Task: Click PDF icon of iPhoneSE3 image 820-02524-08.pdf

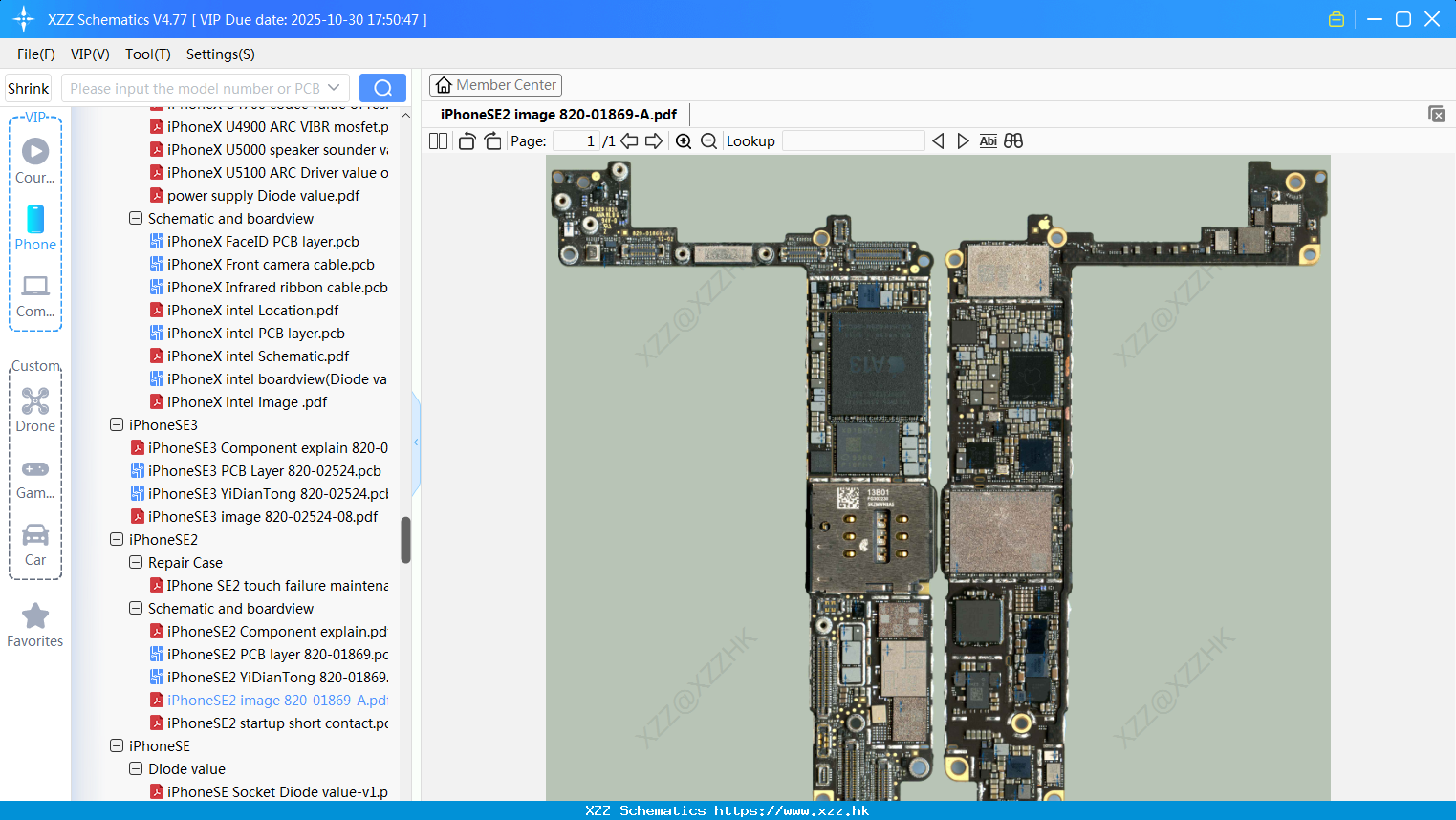Action: click(x=138, y=517)
